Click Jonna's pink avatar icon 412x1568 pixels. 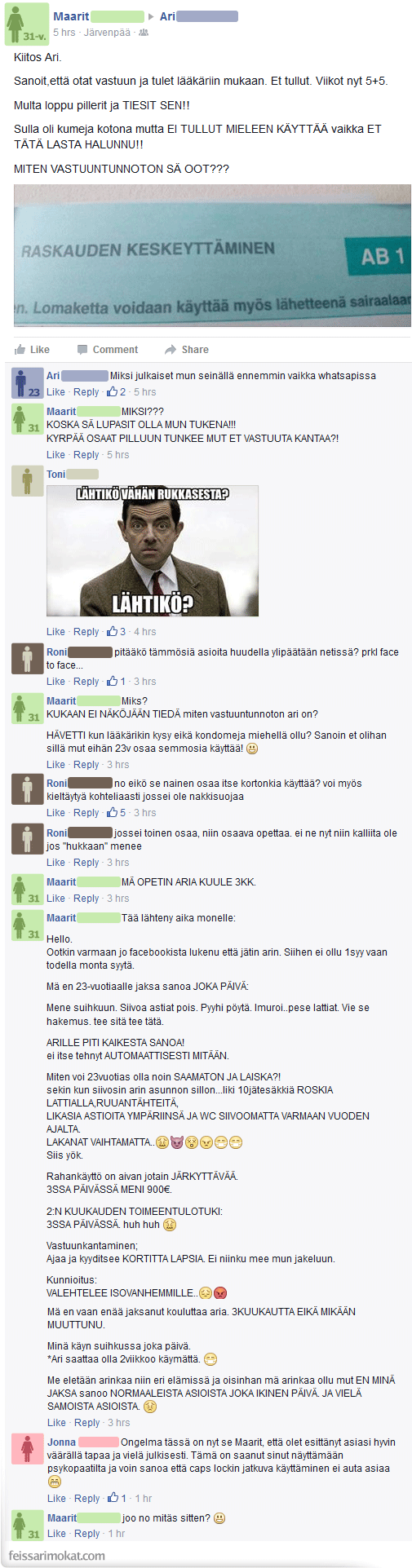tap(27, 1449)
